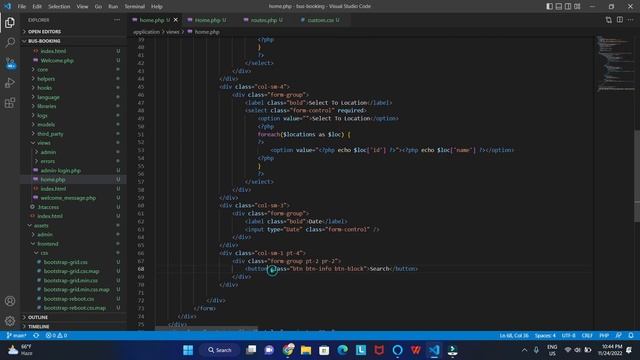Toggle the secondary side bar layout icon
This screenshot has height=360, width=640.
568,7
